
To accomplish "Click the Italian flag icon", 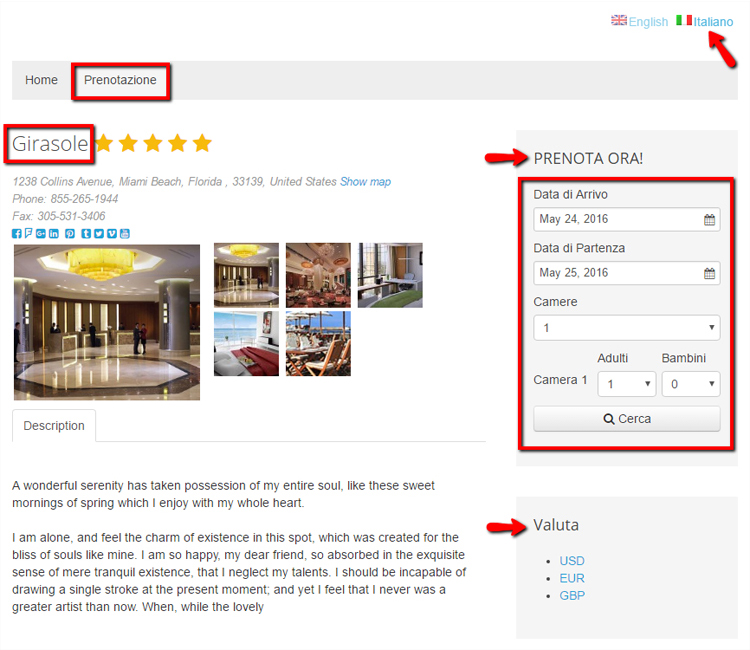I will pos(684,20).
